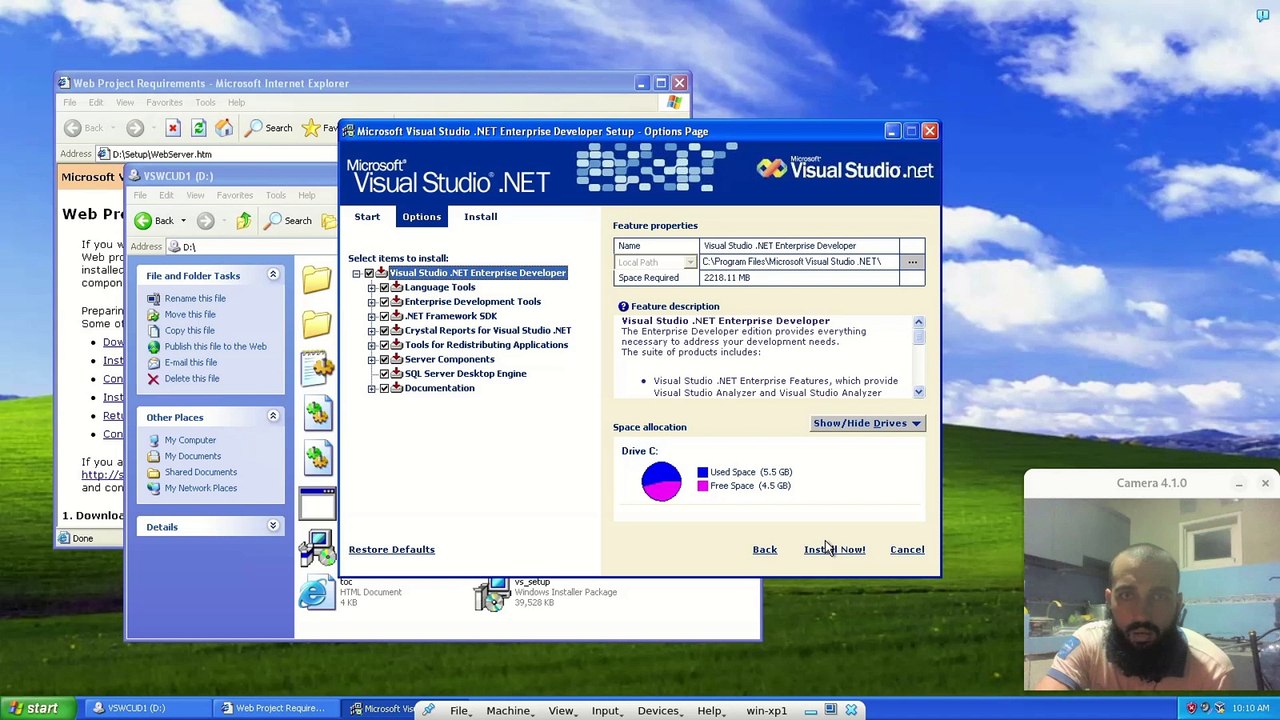
Task: Select the toc HTML Document file
Action: 350,592
